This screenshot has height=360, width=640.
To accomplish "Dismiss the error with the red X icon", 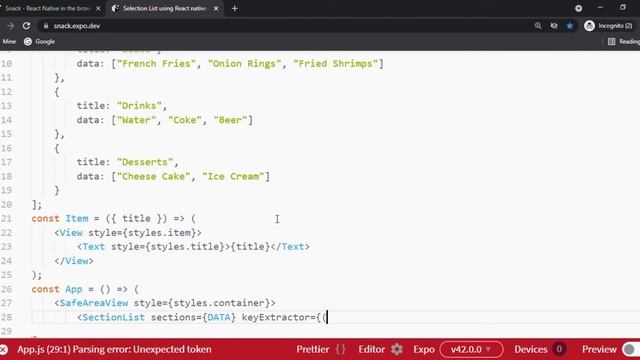I will pyautogui.click(x=4, y=349).
